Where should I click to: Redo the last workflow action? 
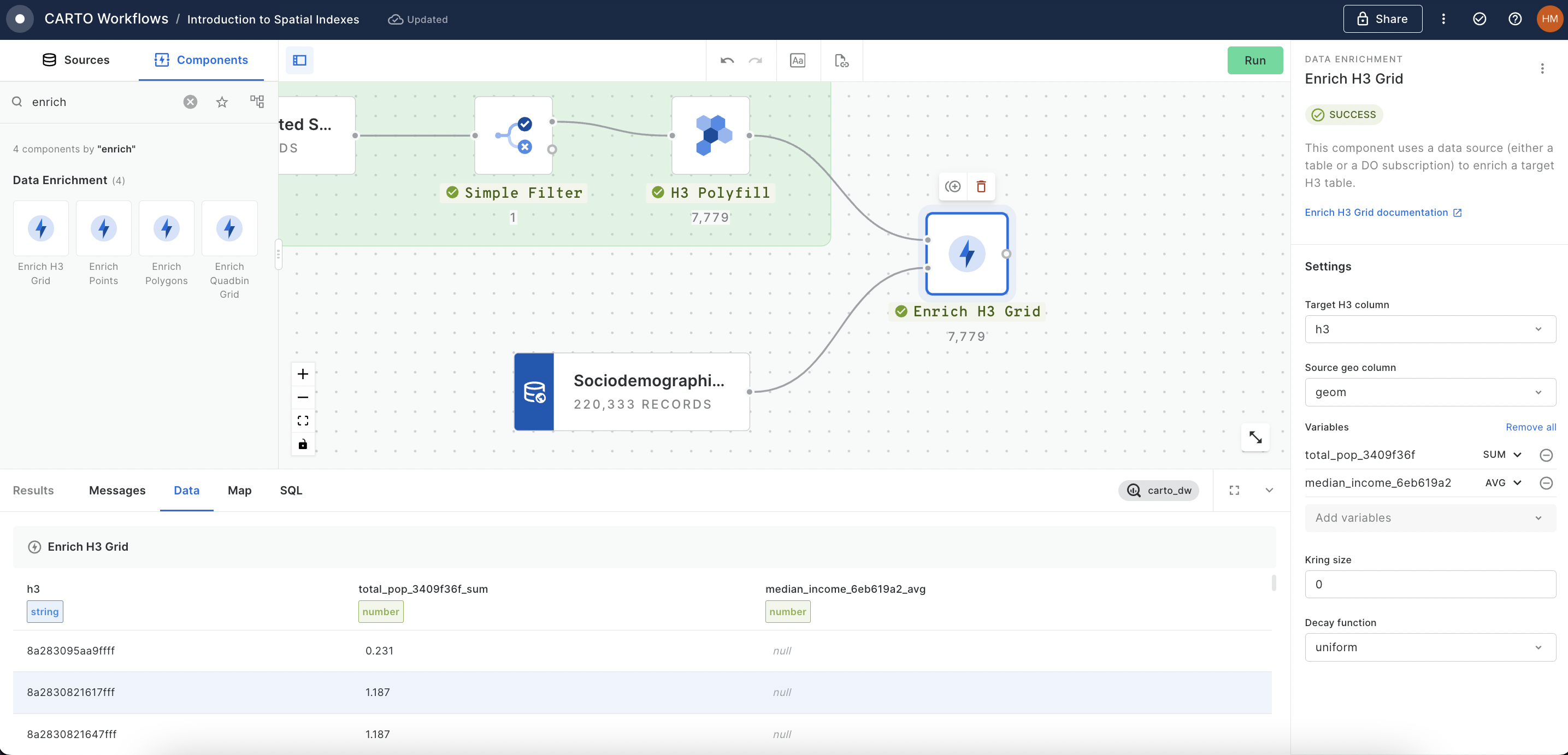(x=755, y=60)
